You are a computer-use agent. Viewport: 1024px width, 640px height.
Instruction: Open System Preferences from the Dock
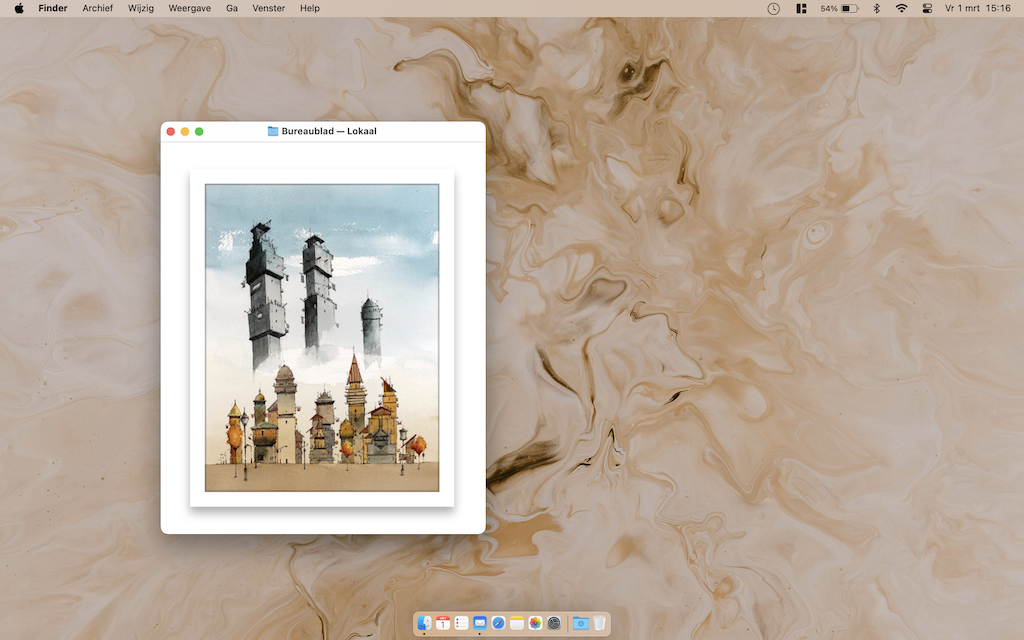pyautogui.click(x=554, y=623)
